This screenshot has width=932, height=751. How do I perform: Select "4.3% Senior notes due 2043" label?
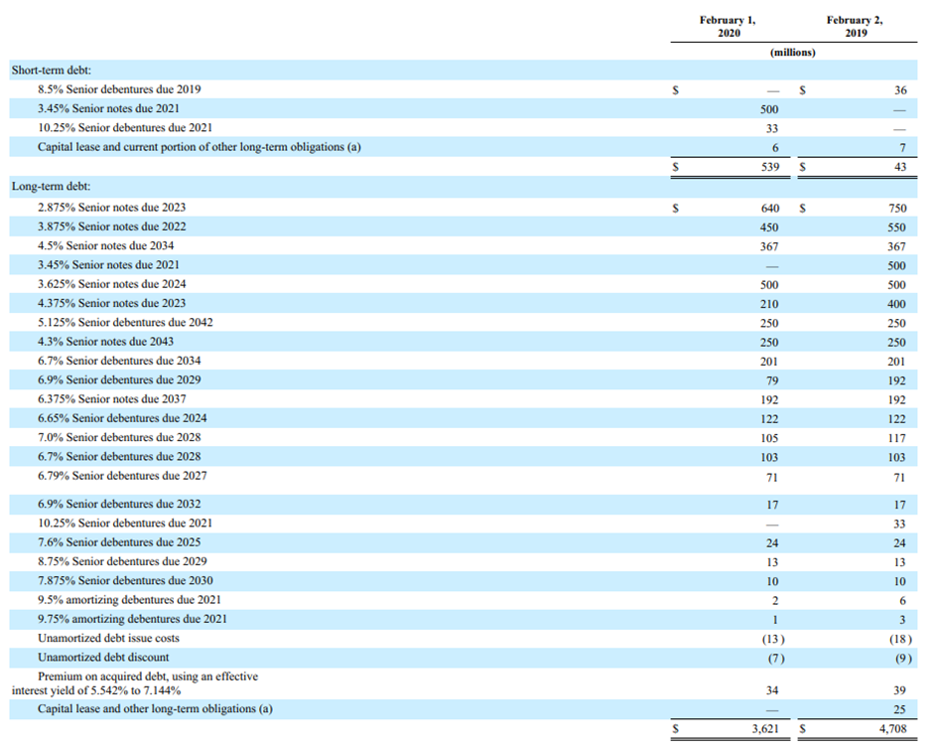(x=106, y=341)
